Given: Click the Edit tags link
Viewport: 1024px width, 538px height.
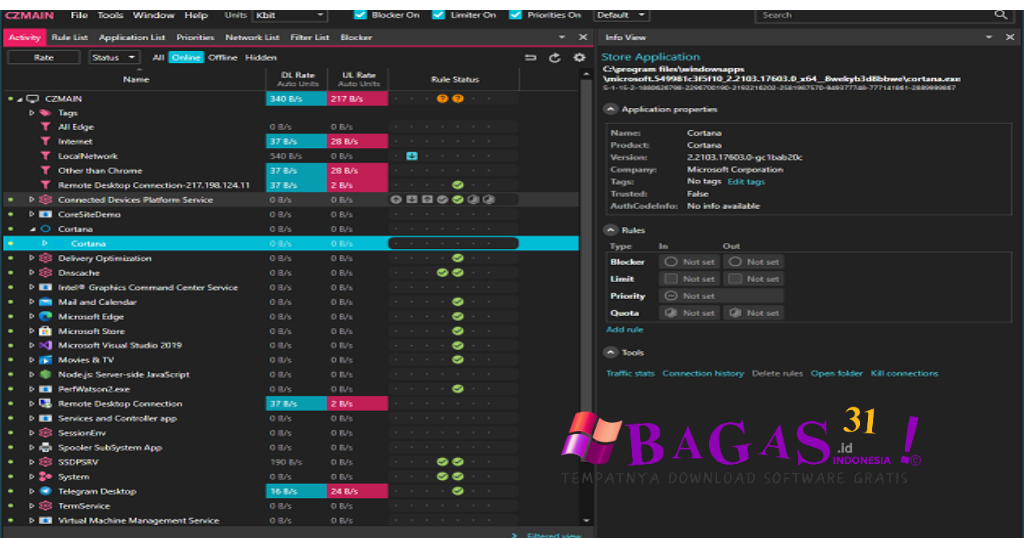Looking at the screenshot, I should click(746, 182).
